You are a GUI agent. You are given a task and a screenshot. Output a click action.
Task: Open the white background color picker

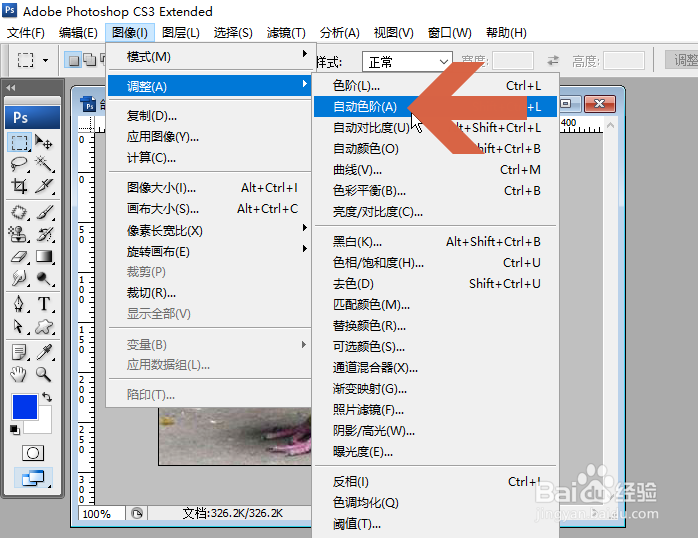(x=43, y=423)
